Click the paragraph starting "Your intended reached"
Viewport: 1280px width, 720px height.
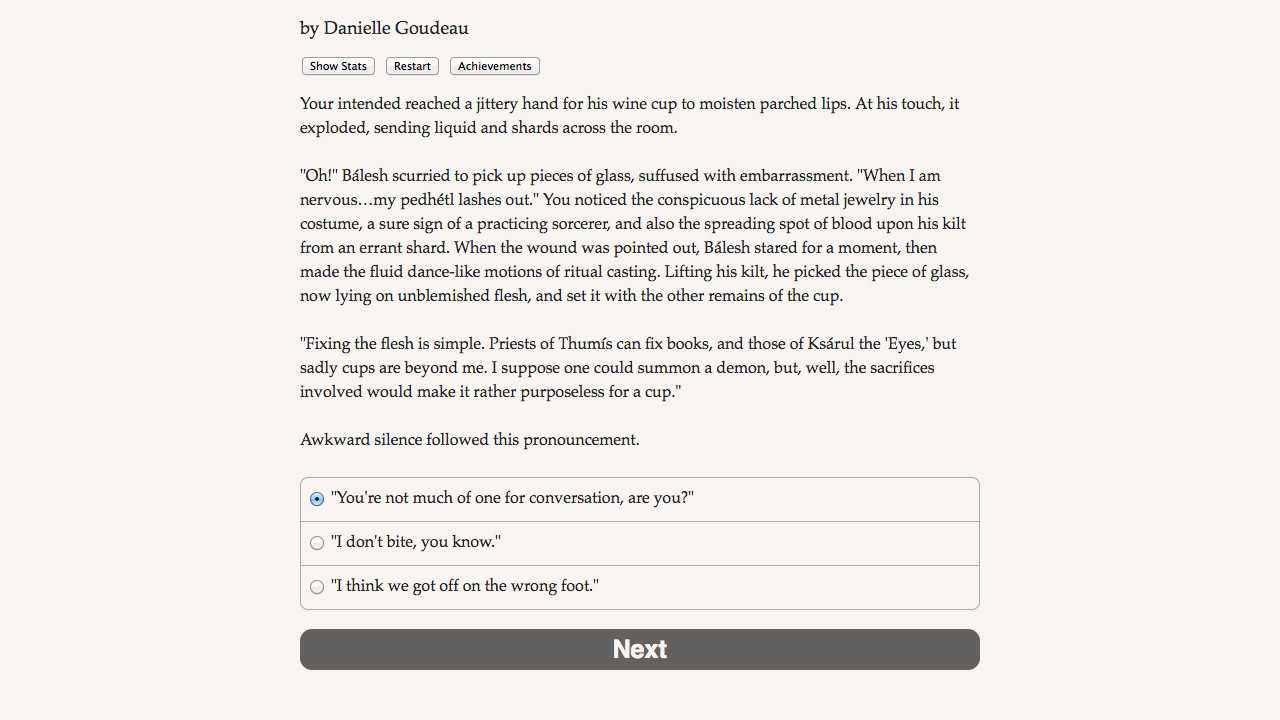click(x=630, y=116)
